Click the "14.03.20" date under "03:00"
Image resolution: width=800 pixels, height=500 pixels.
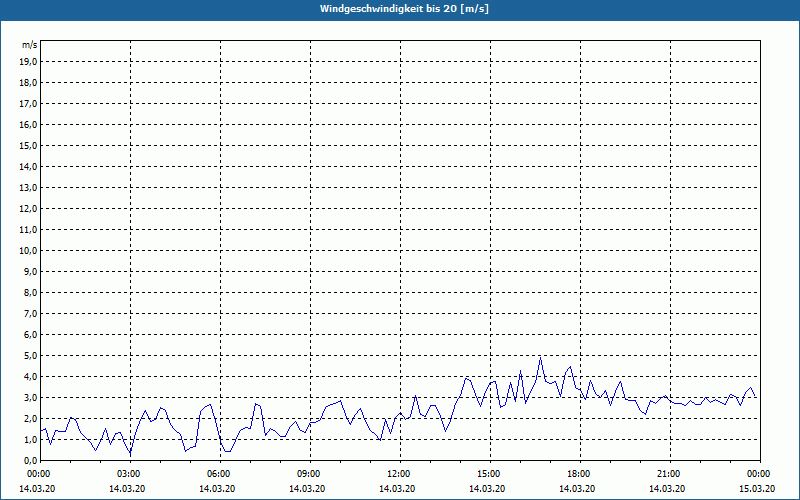(127, 489)
